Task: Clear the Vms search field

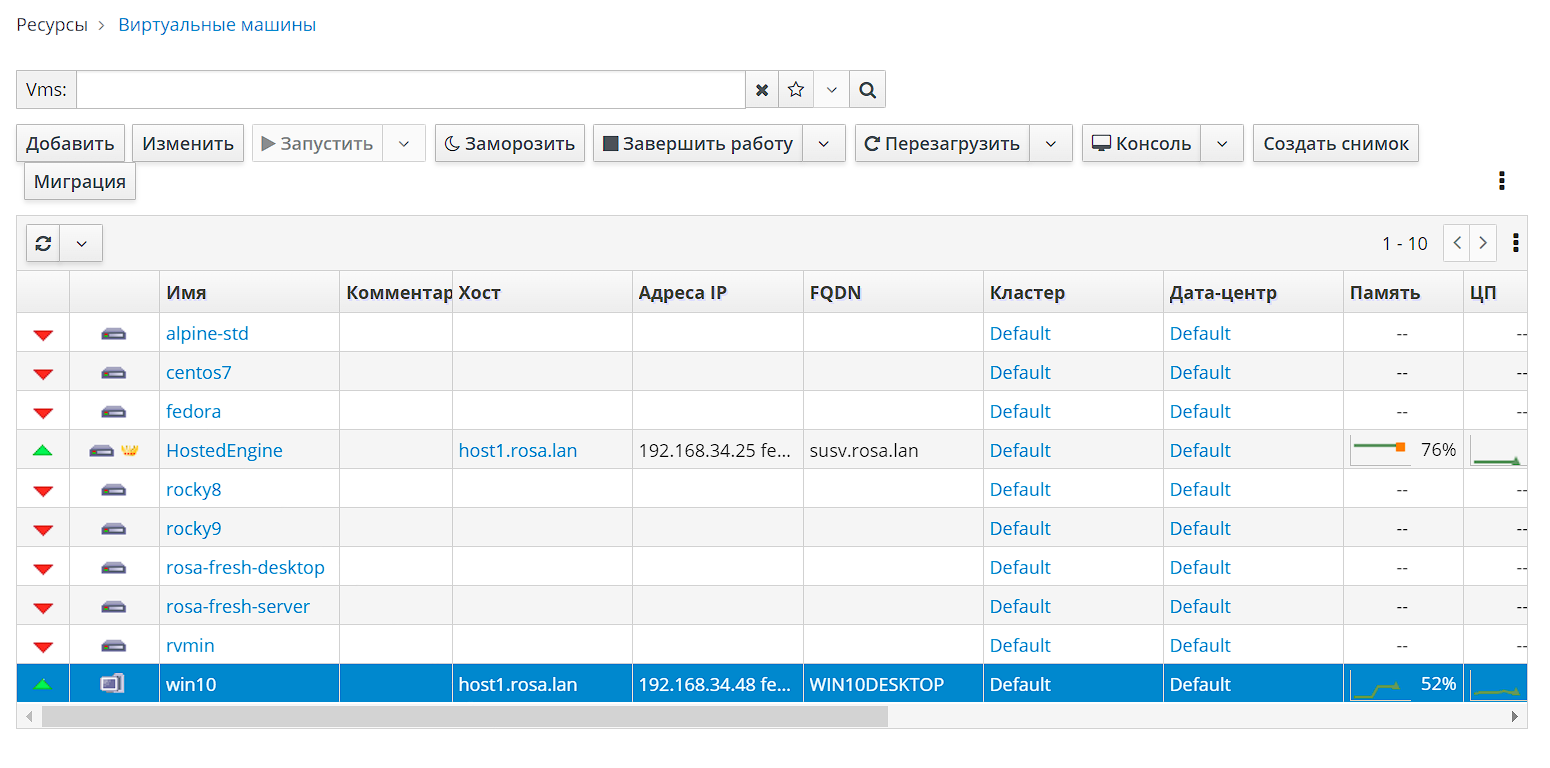Action: pos(762,90)
